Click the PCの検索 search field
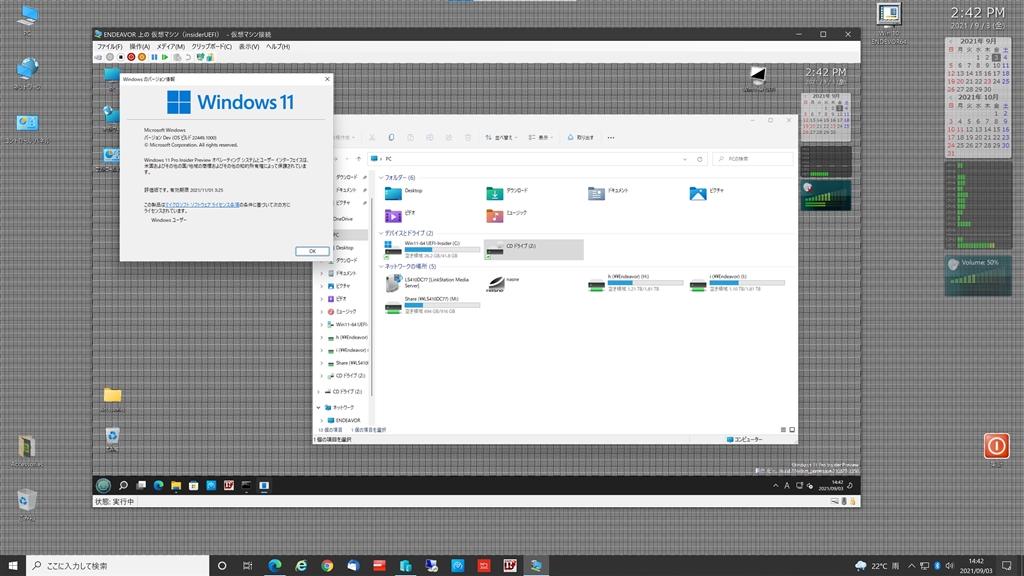The image size is (1024, 576). click(753, 159)
